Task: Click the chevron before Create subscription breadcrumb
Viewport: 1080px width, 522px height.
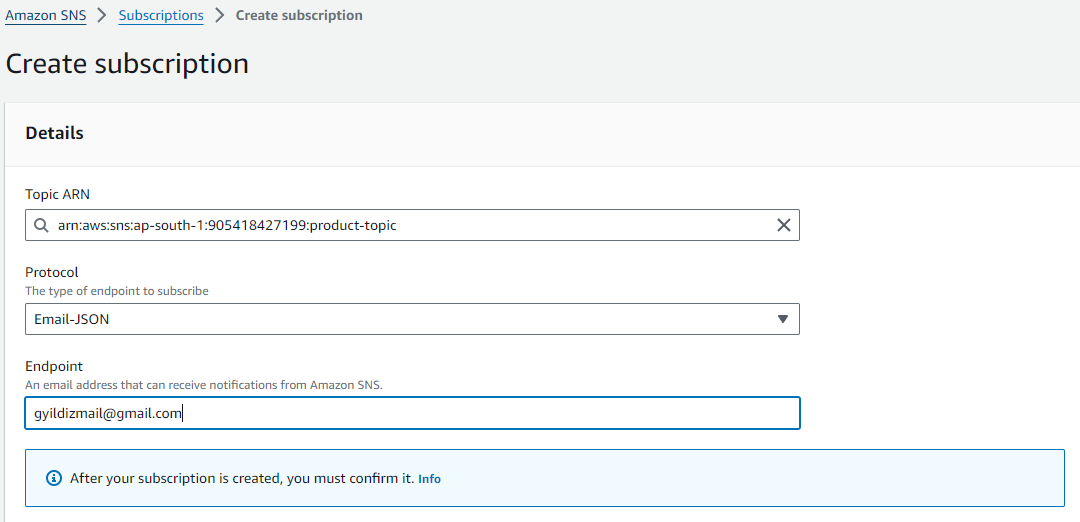Action: (x=220, y=16)
